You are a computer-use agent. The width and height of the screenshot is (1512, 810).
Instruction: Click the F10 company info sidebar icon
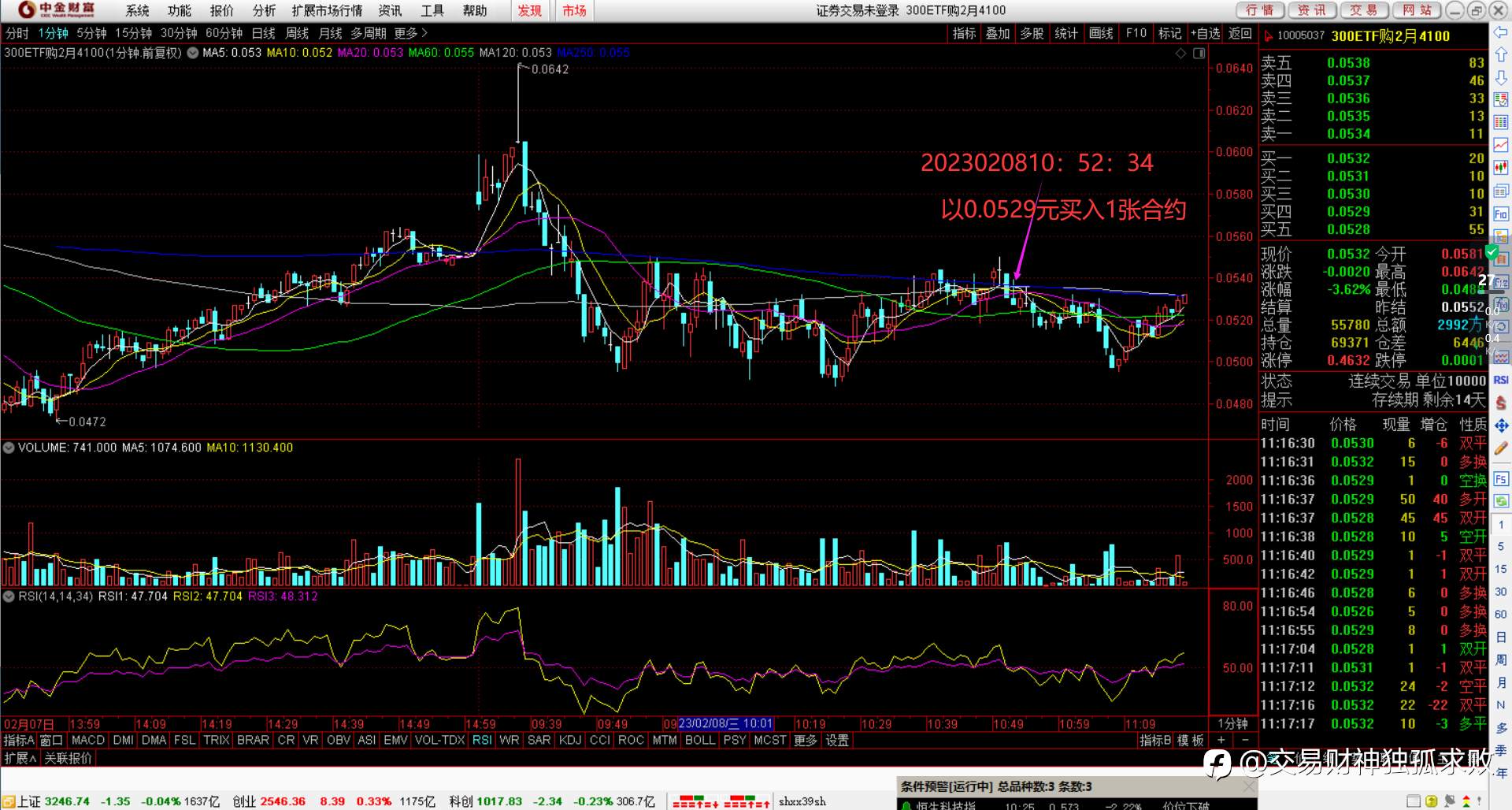tap(1501, 214)
